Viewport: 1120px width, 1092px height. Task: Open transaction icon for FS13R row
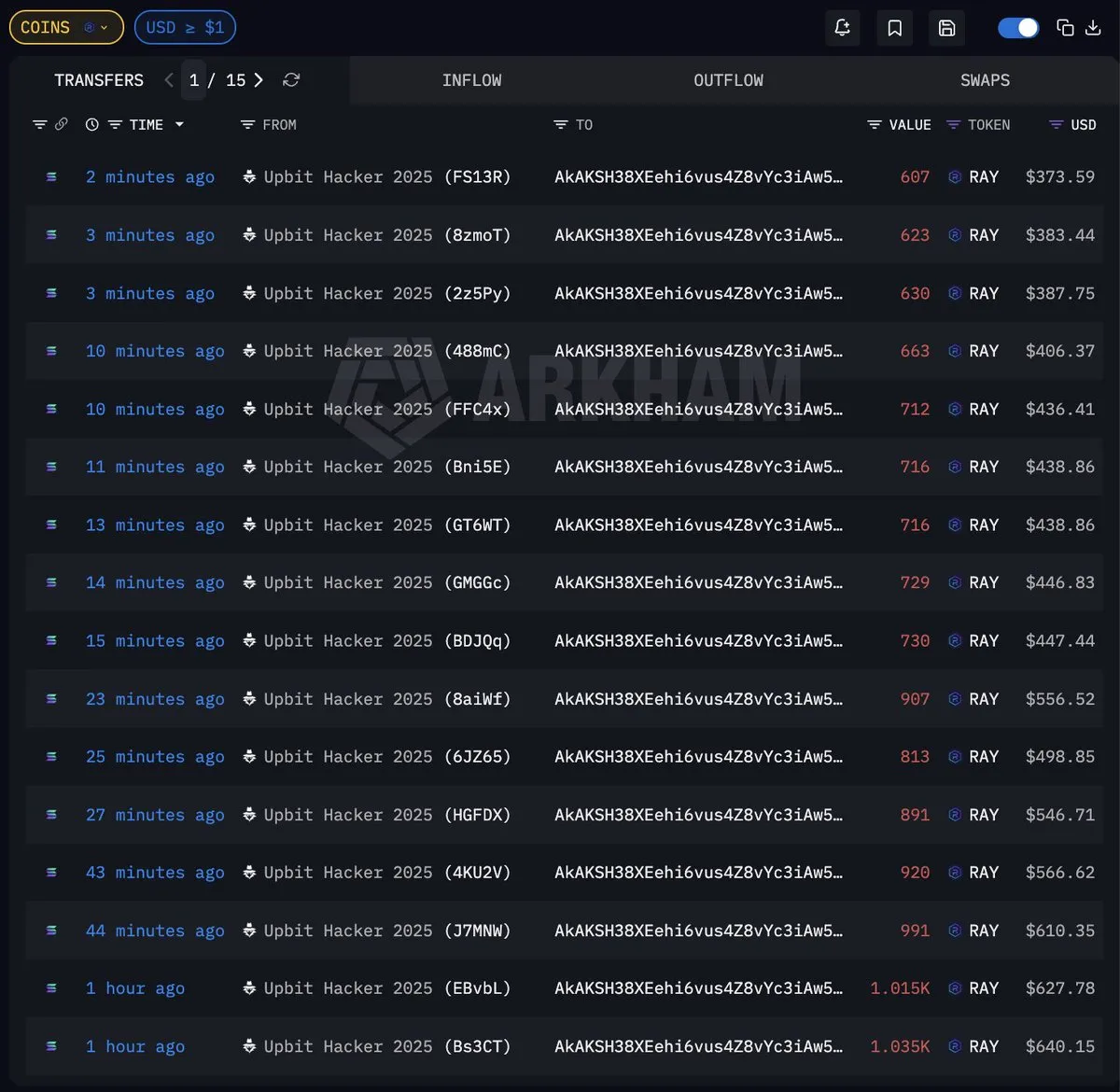[51, 176]
